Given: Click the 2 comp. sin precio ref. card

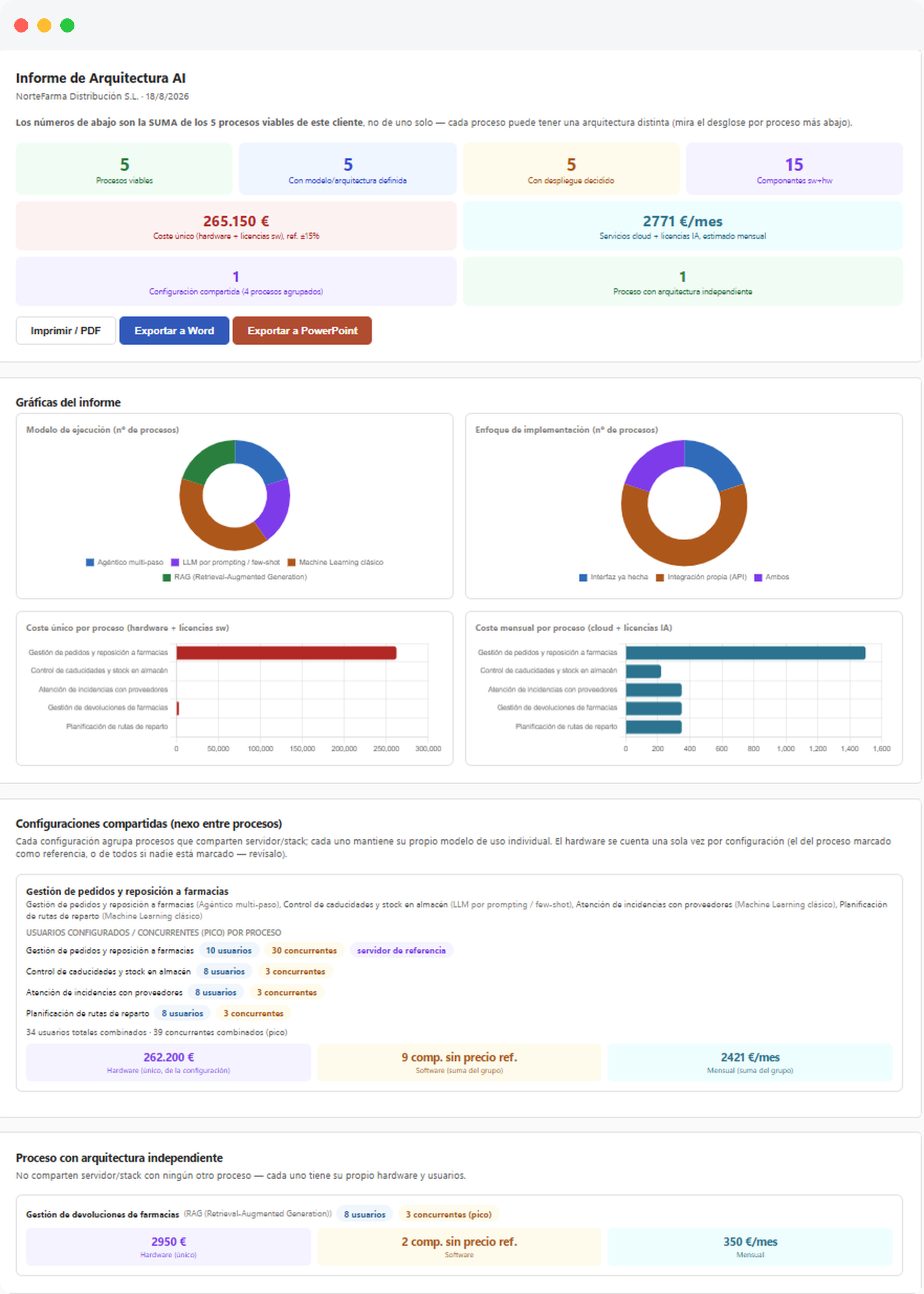Looking at the screenshot, I should tap(459, 1247).
